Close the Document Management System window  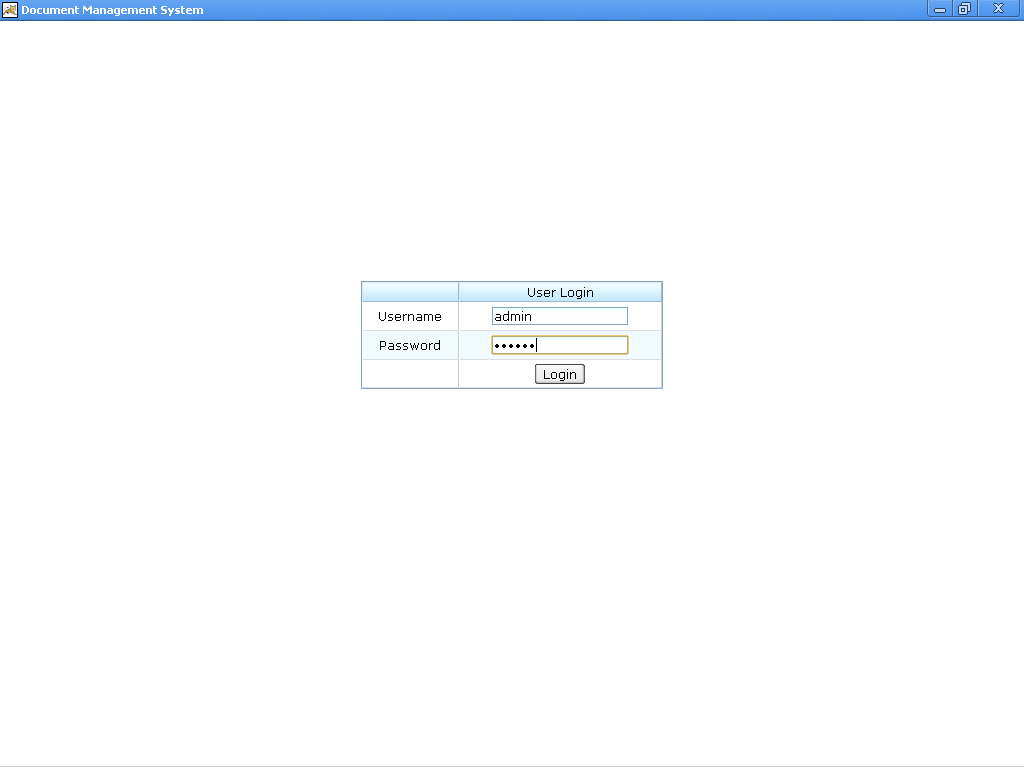(x=998, y=9)
